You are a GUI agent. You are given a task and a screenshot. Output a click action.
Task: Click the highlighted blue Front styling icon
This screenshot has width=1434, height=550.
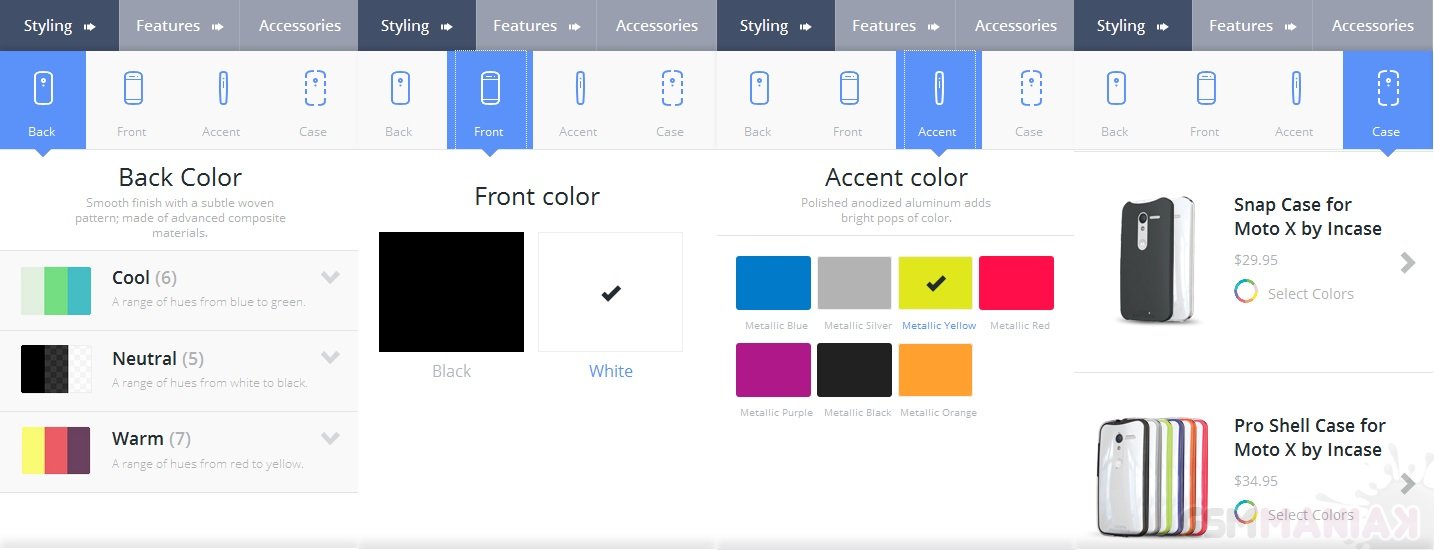[x=489, y=98]
